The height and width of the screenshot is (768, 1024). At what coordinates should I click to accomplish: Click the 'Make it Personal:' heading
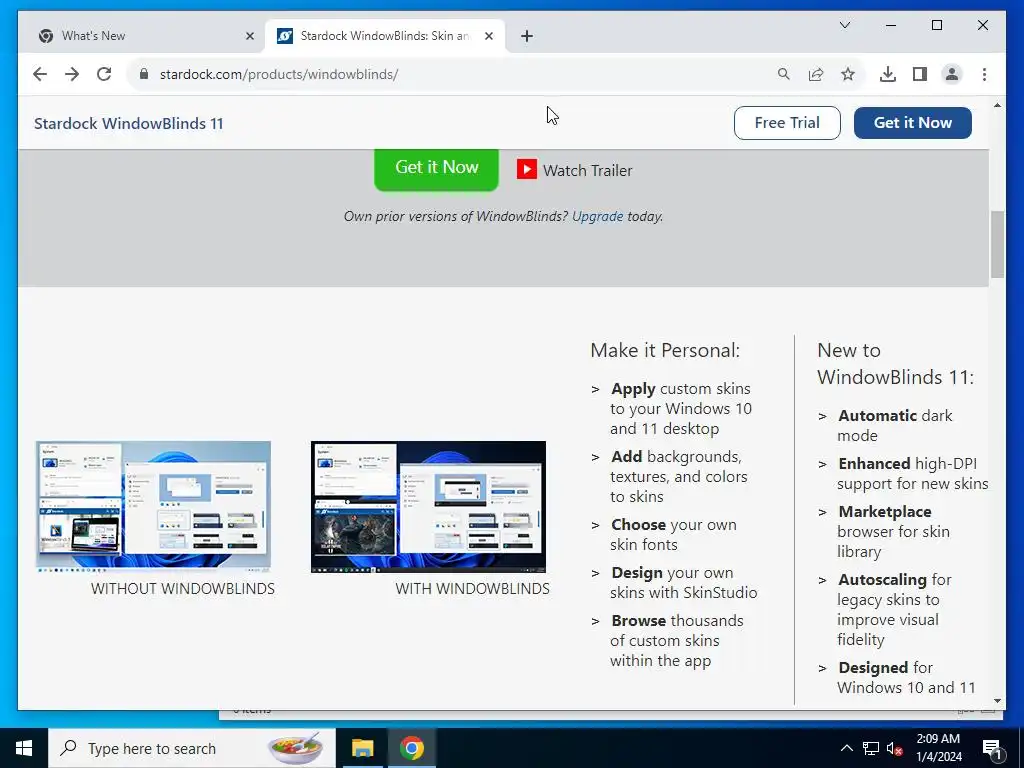(x=665, y=351)
